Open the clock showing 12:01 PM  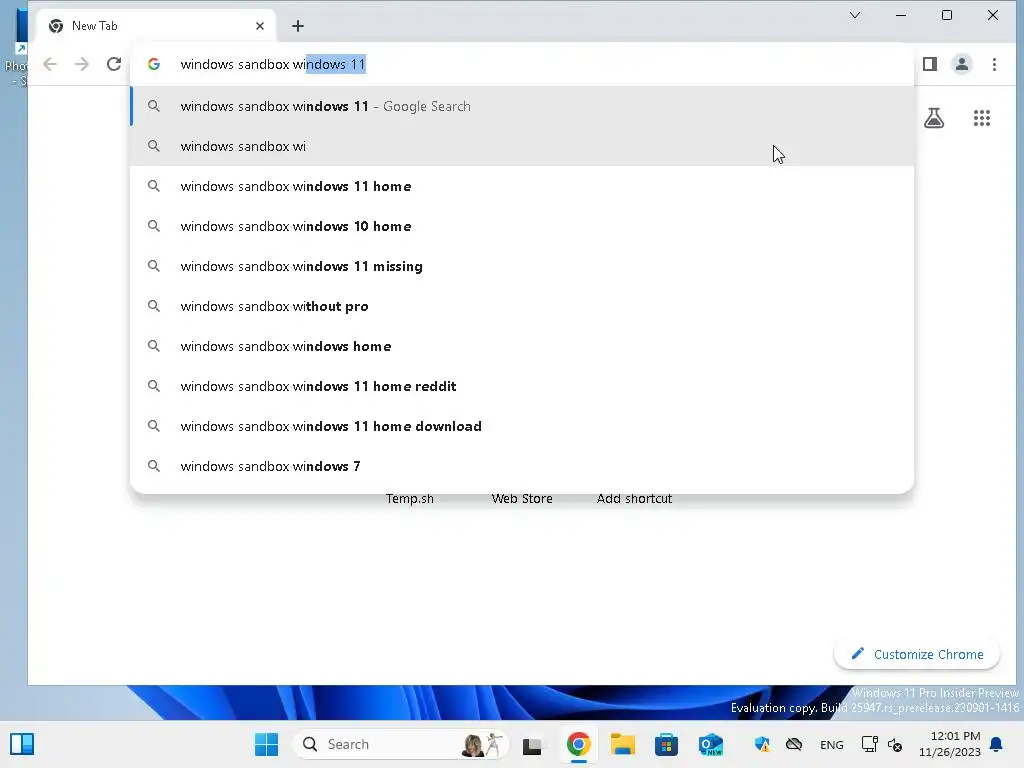click(x=950, y=744)
